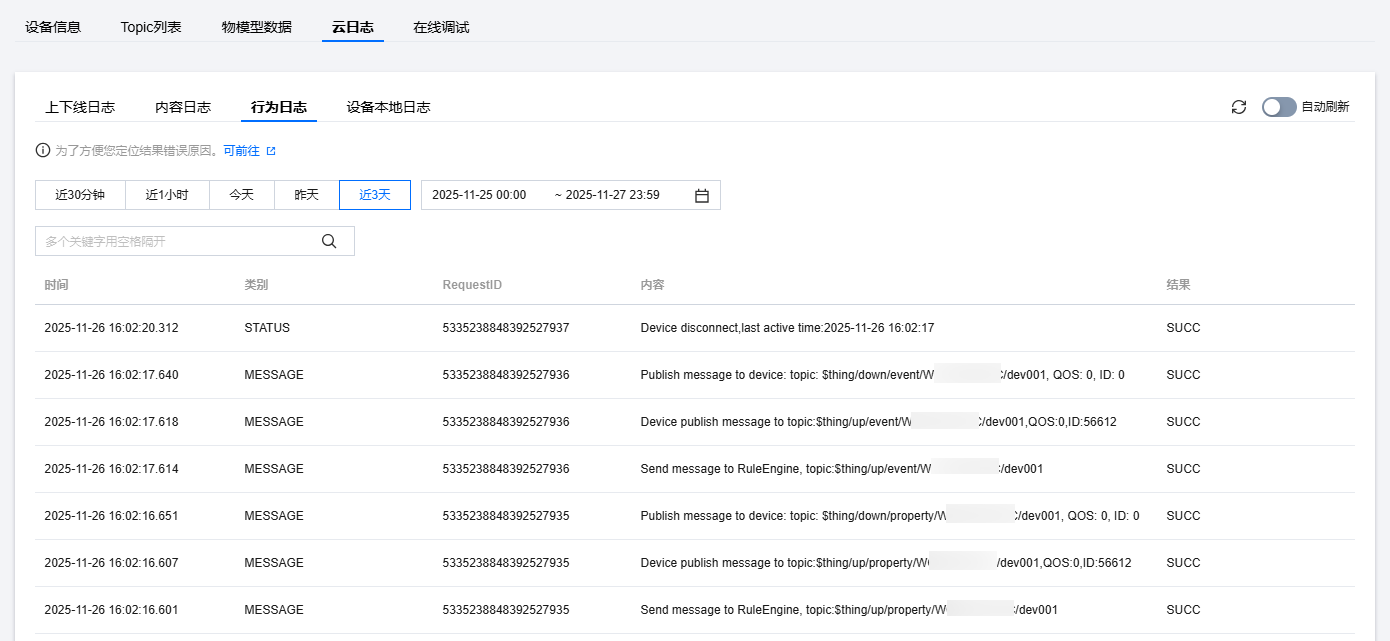Click the calendar icon in date range
The width and height of the screenshot is (1390, 641).
(702, 196)
